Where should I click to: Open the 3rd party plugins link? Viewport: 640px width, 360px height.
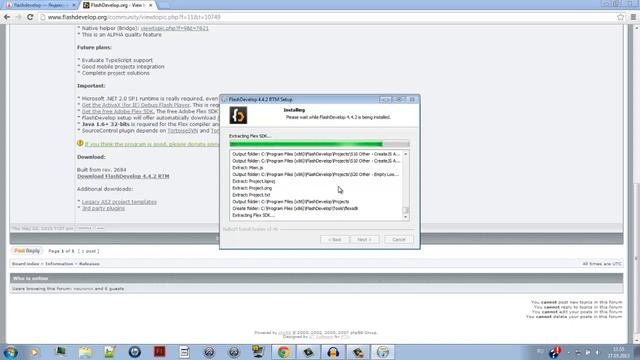tap(103, 208)
